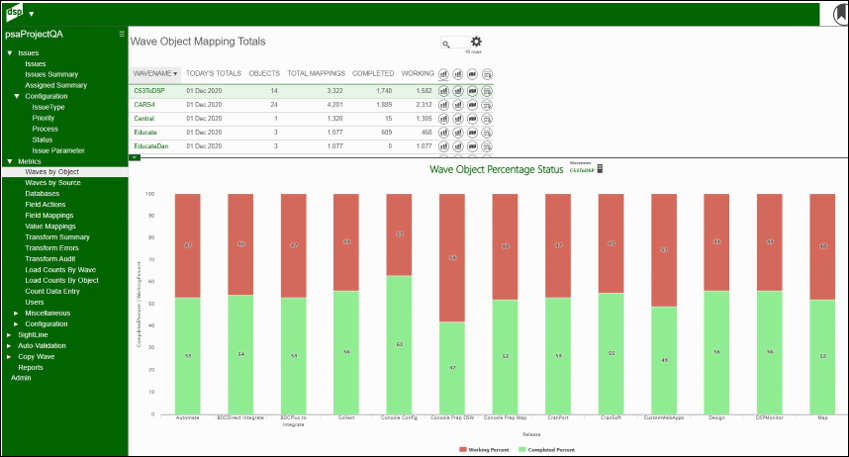Select Waves by Source menu item
The height and width of the screenshot is (457, 849).
click(53, 182)
